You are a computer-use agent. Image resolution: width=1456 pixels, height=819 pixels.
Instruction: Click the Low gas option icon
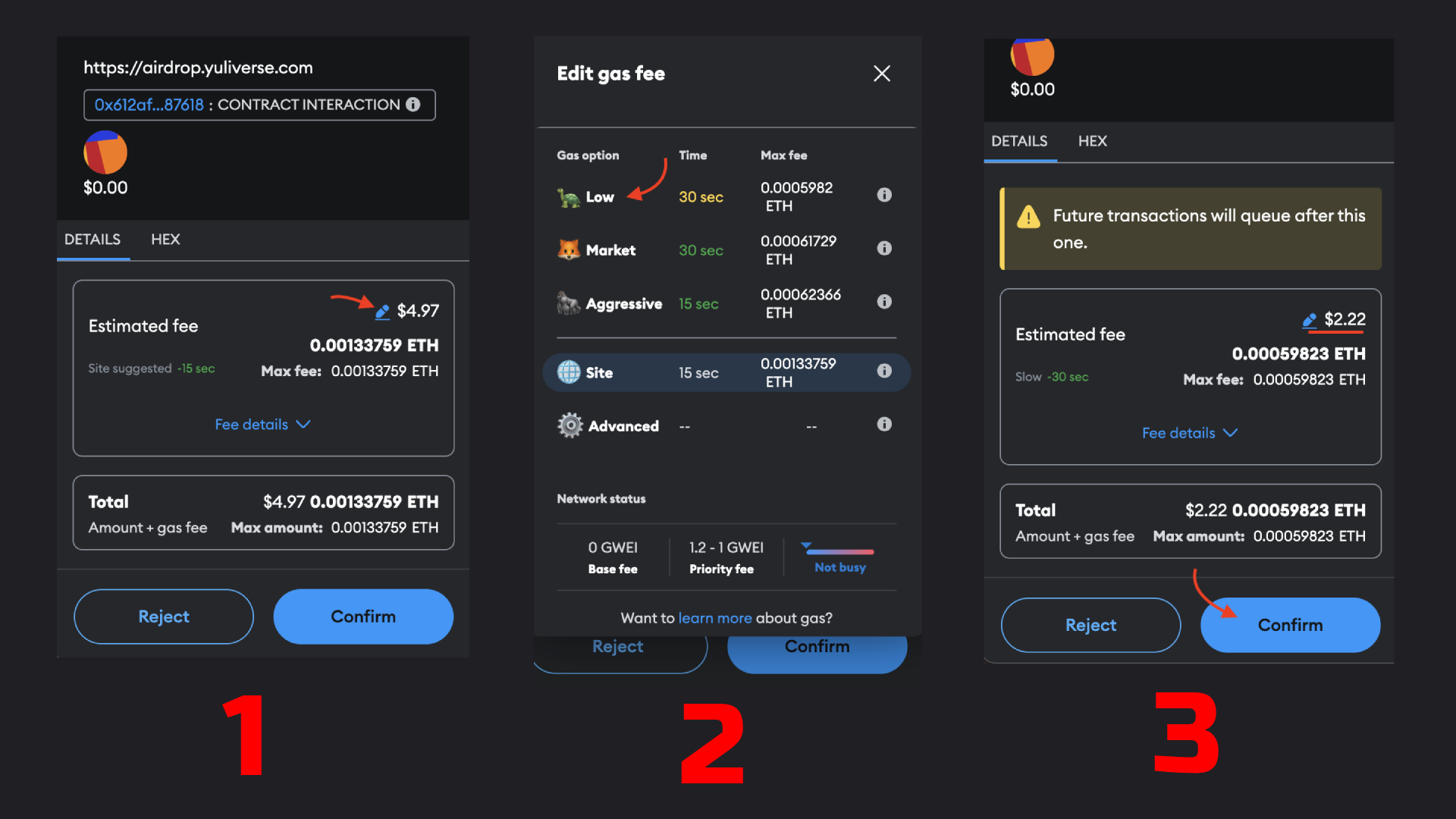567,196
